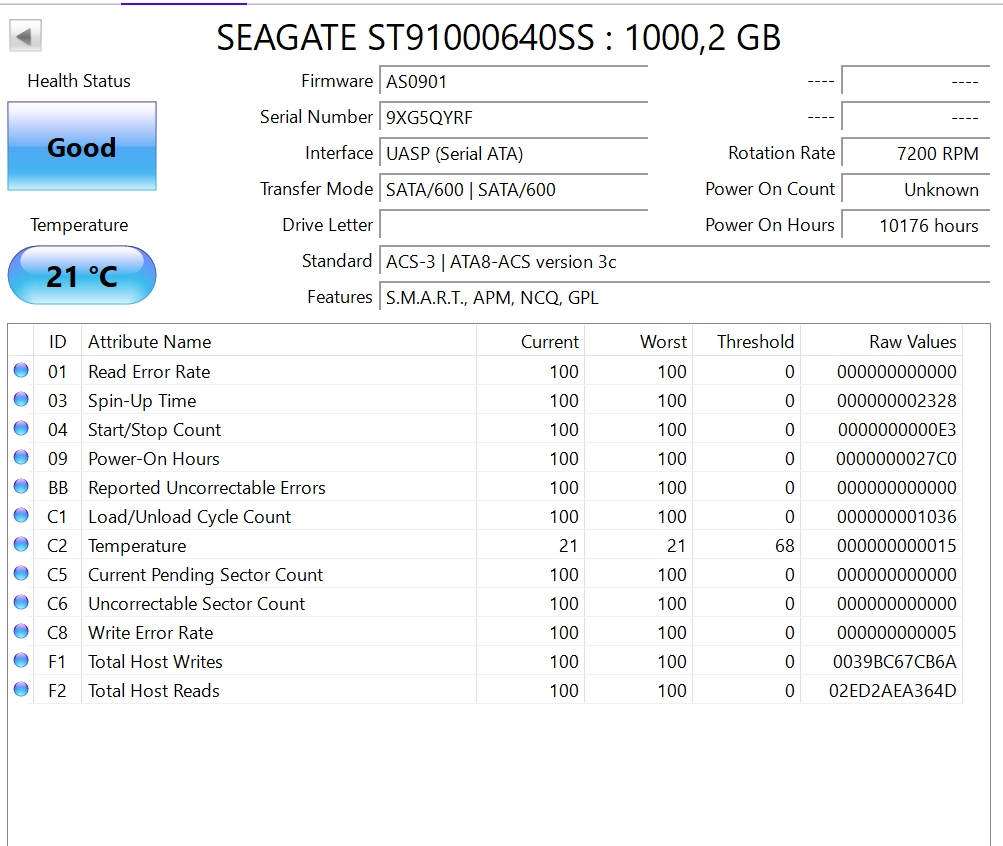Viewport: 1003px width, 846px height.
Task: Click the SEAGATE ST91000640SS drive title
Action: (498, 37)
